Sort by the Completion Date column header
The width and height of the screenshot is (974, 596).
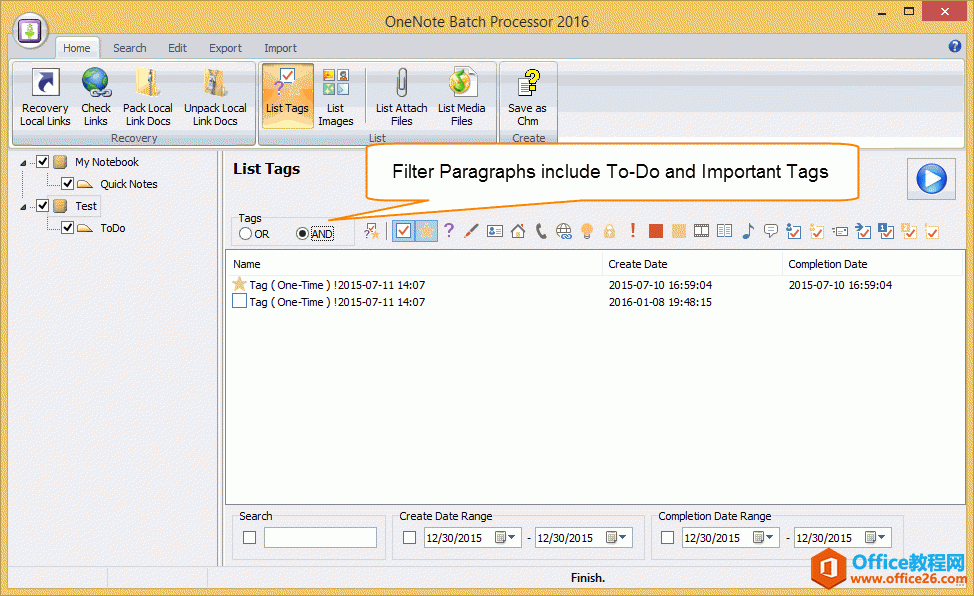827,264
